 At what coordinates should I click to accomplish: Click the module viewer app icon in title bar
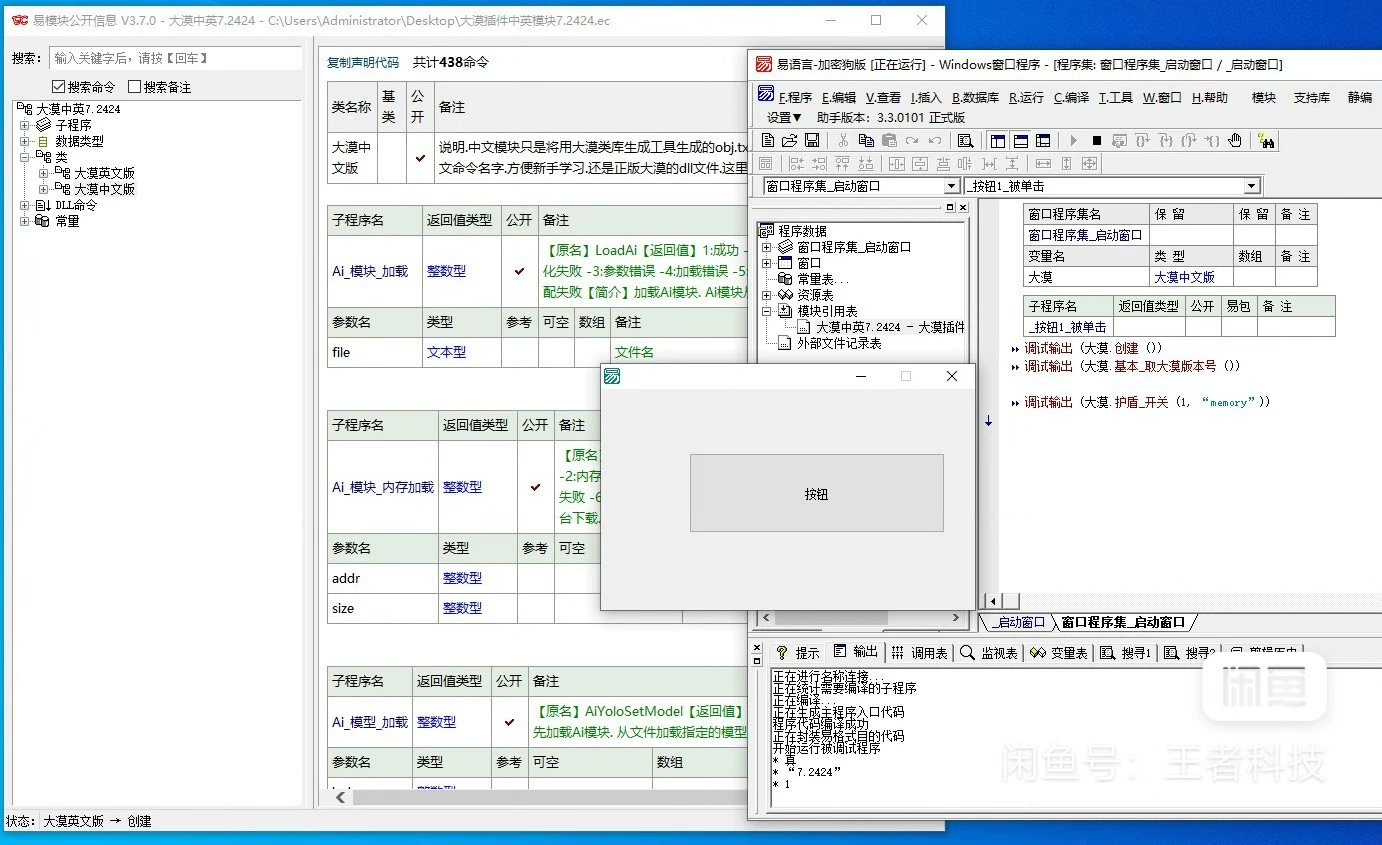[x=20, y=20]
